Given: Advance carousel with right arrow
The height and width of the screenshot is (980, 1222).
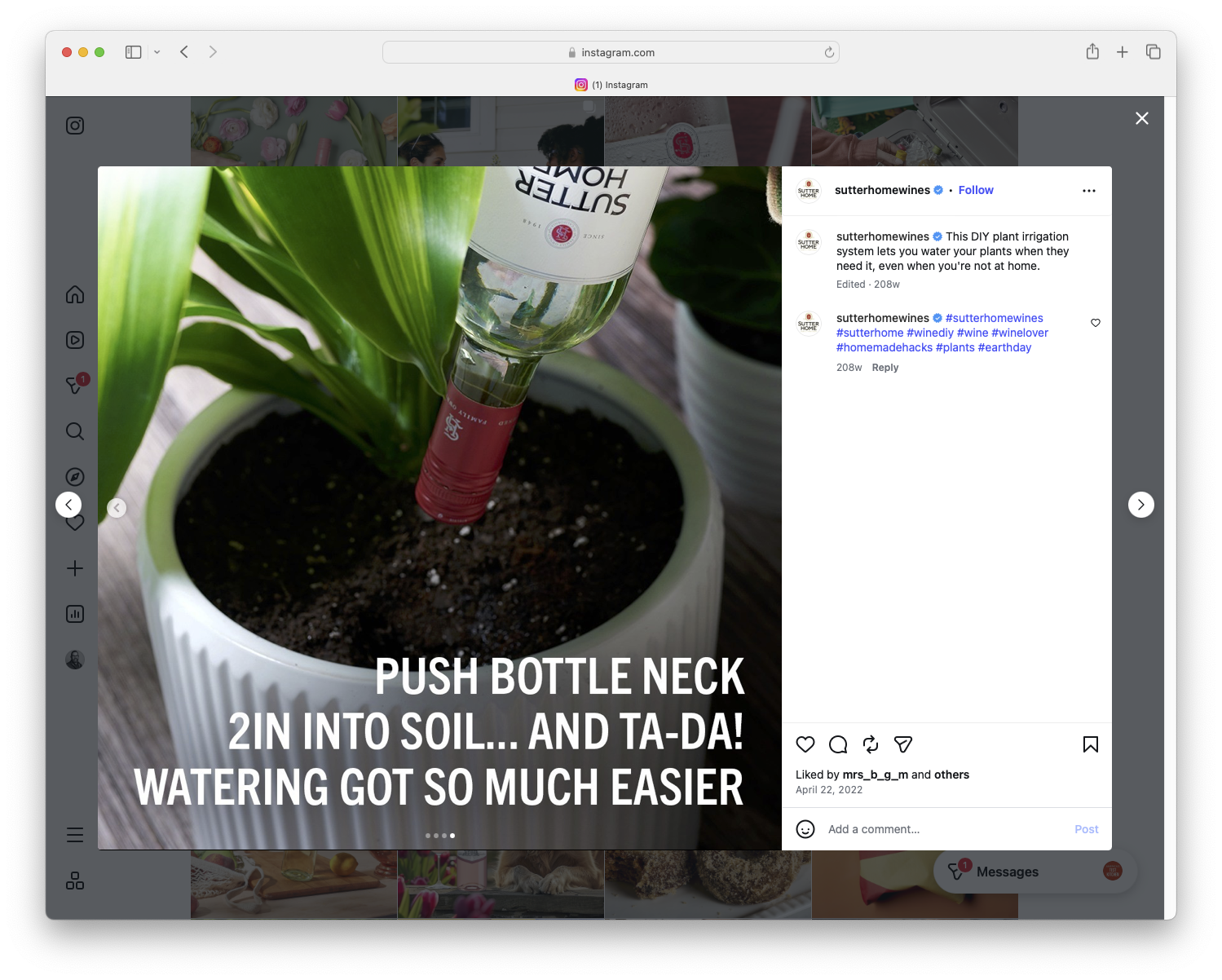Looking at the screenshot, I should (x=1141, y=505).
